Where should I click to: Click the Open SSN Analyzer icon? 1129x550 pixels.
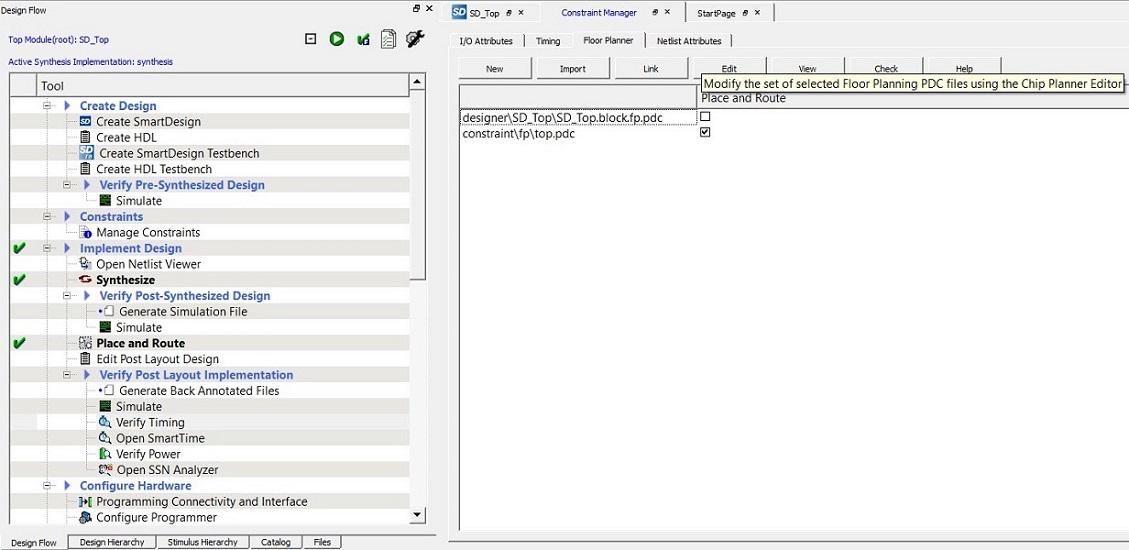tap(105, 470)
